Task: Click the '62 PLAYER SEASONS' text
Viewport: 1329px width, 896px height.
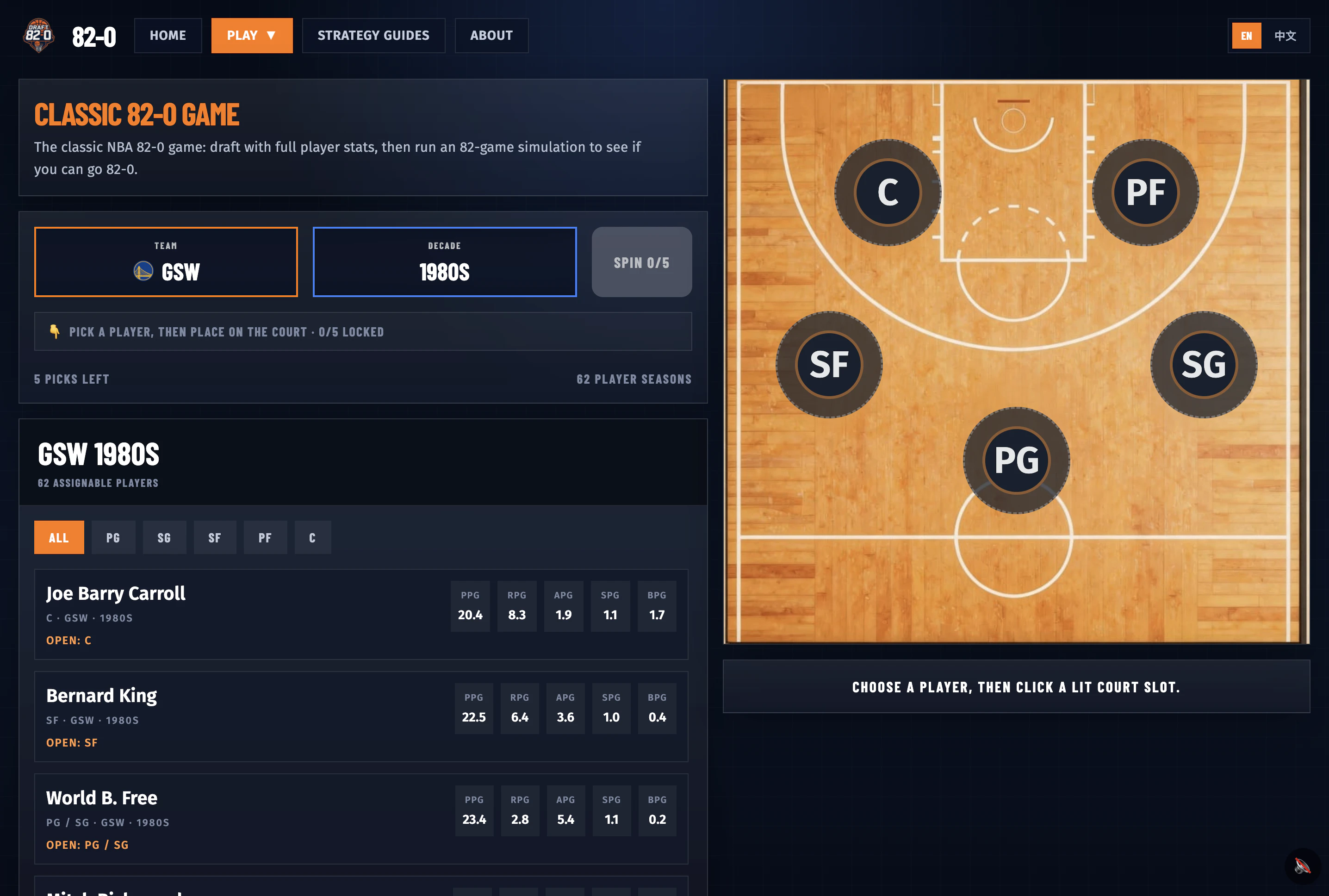Action: click(x=634, y=380)
